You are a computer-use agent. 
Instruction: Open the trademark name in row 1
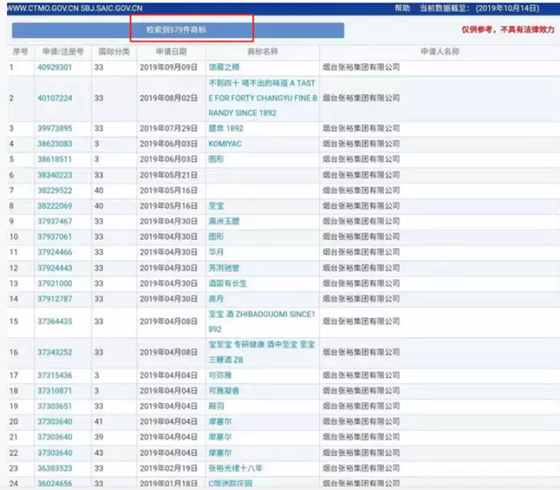tap(224, 67)
